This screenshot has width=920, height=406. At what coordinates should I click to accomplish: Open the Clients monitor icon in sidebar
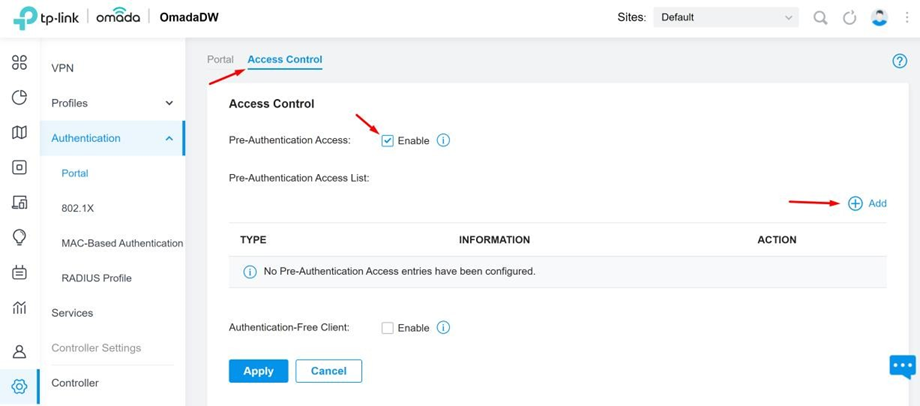point(19,202)
